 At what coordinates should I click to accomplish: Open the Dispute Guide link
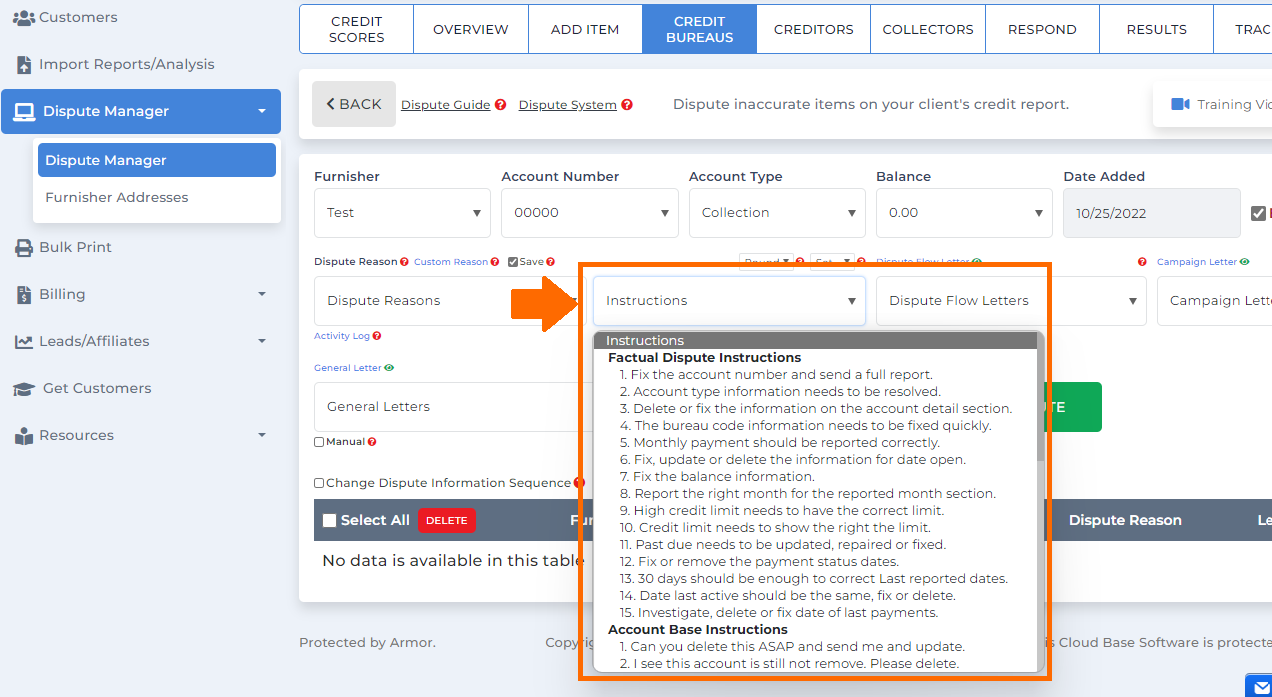[446, 105]
